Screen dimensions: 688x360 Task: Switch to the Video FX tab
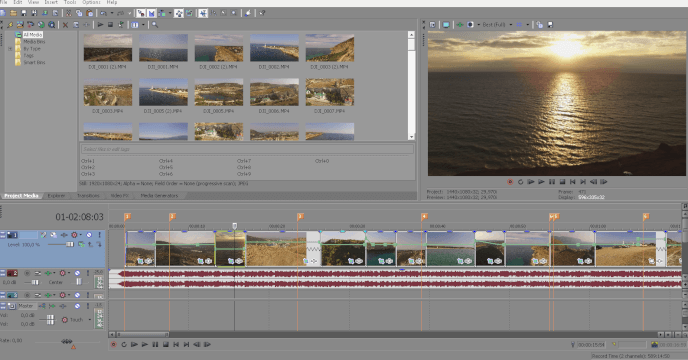tap(119, 196)
